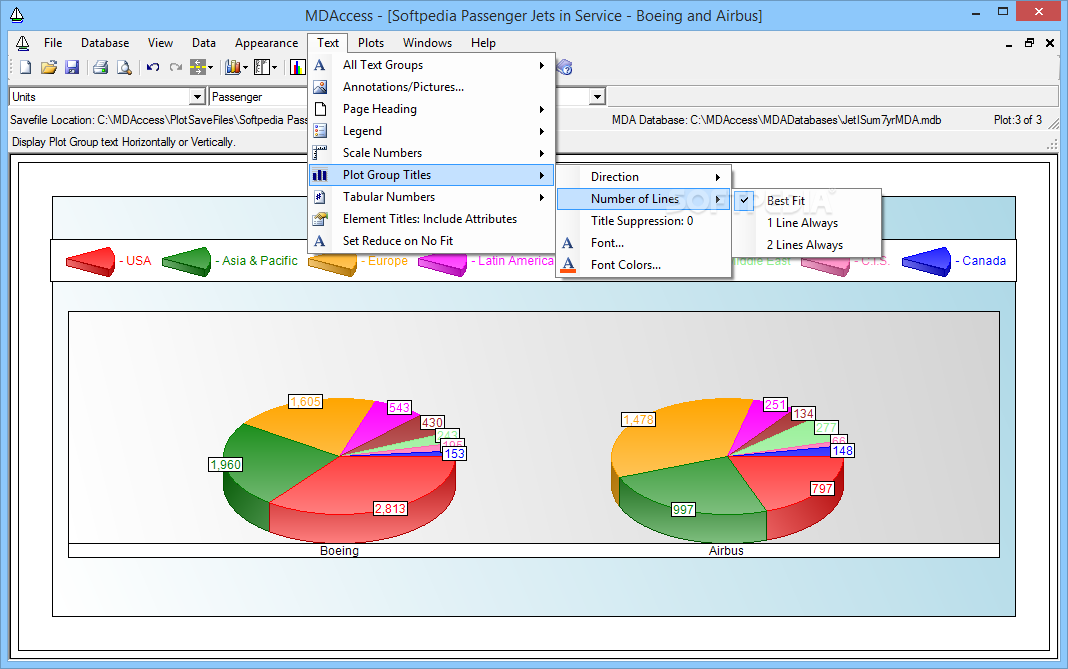Expand the All Text Groups submenu
Screen dimensions: 1068x669
(x=432, y=65)
